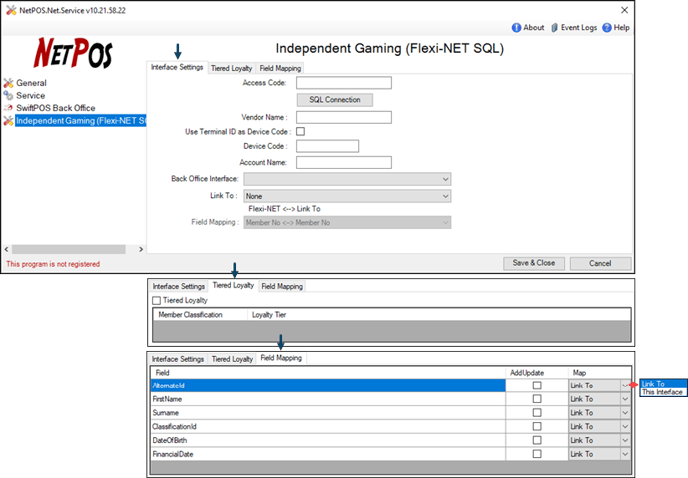This screenshot has height=478, width=688.
Task: Click Save & Close button
Action: point(534,263)
